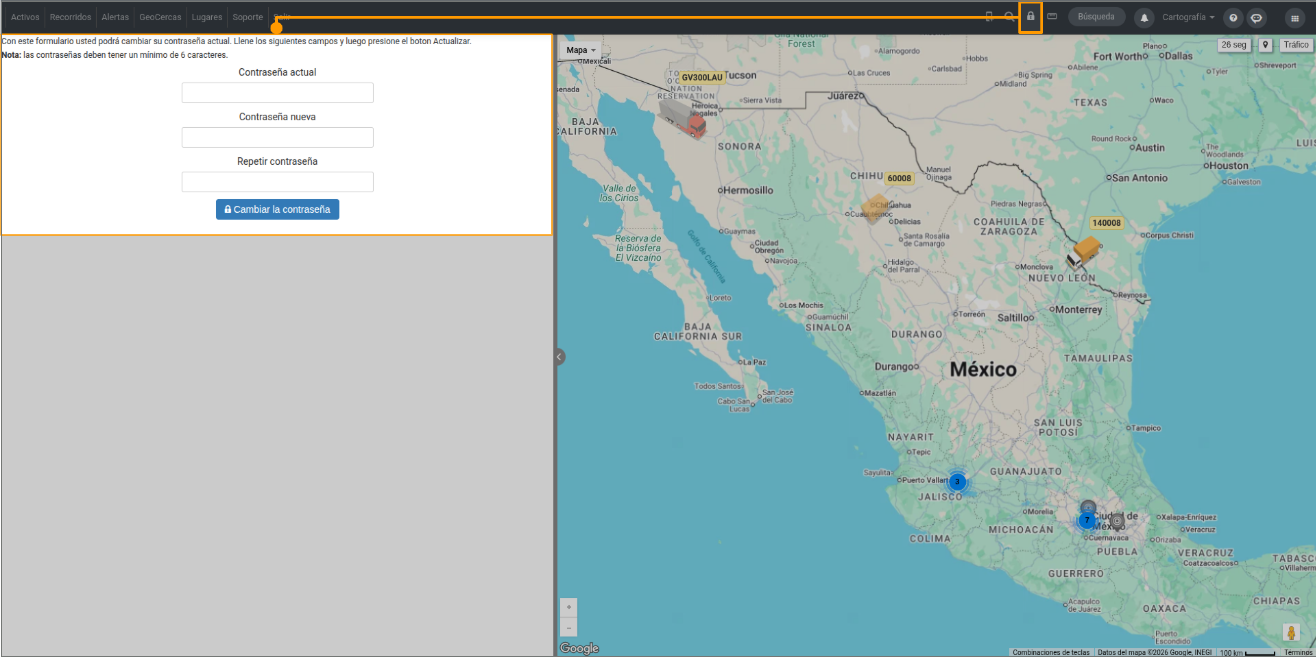This screenshot has width=1316, height=657.
Task: Open the Soporte menu
Action: coord(247,17)
